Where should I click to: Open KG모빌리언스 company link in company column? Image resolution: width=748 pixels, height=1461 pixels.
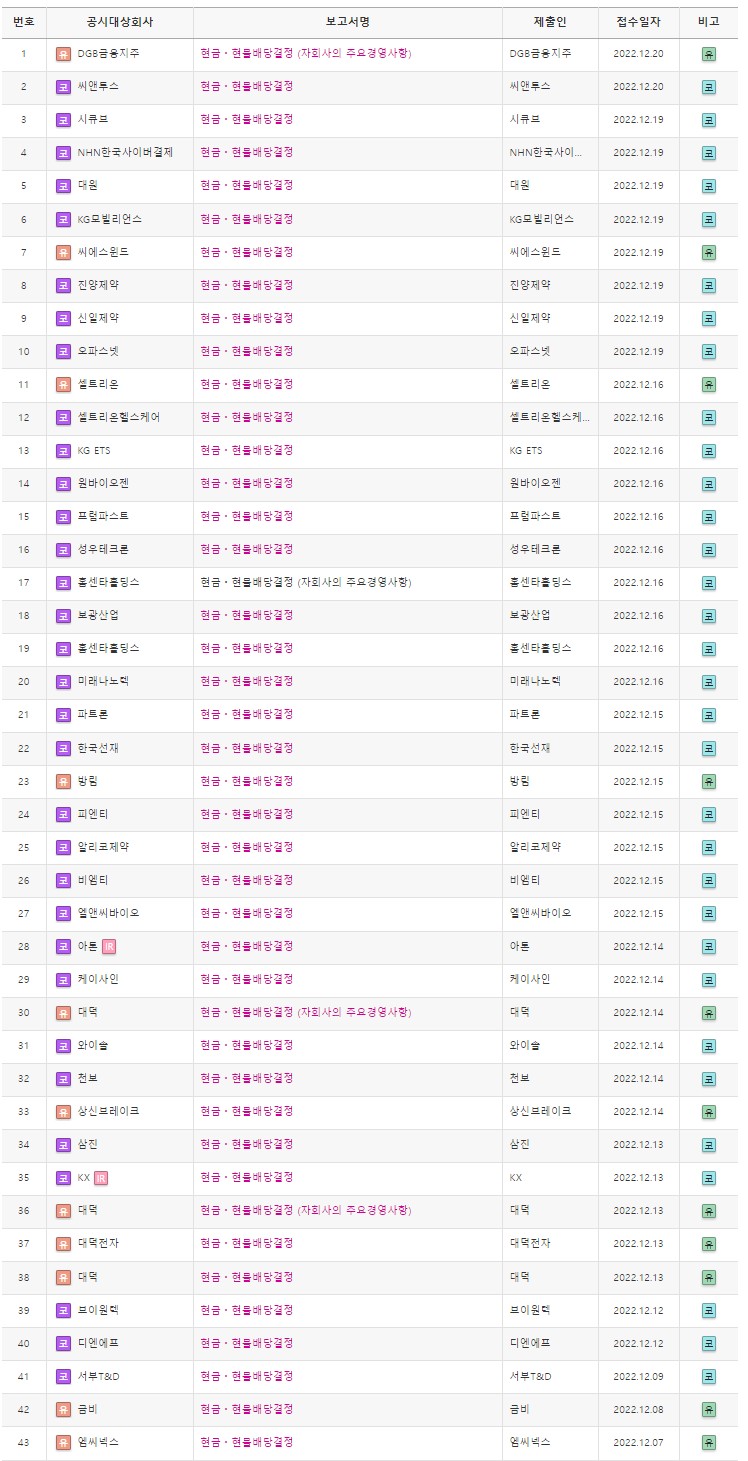[x=109, y=218]
